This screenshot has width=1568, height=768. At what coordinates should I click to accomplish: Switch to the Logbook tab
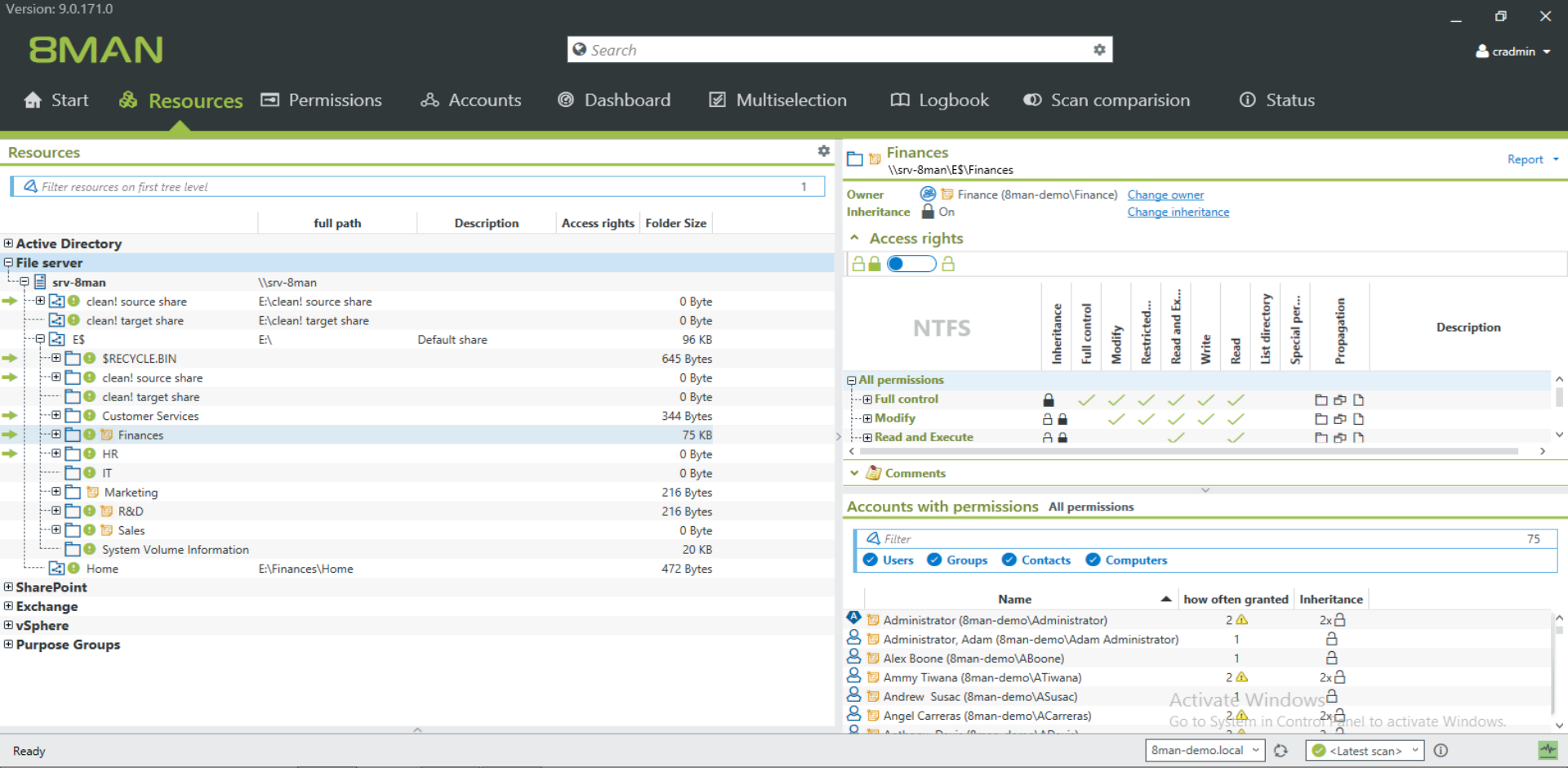click(939, 100)
